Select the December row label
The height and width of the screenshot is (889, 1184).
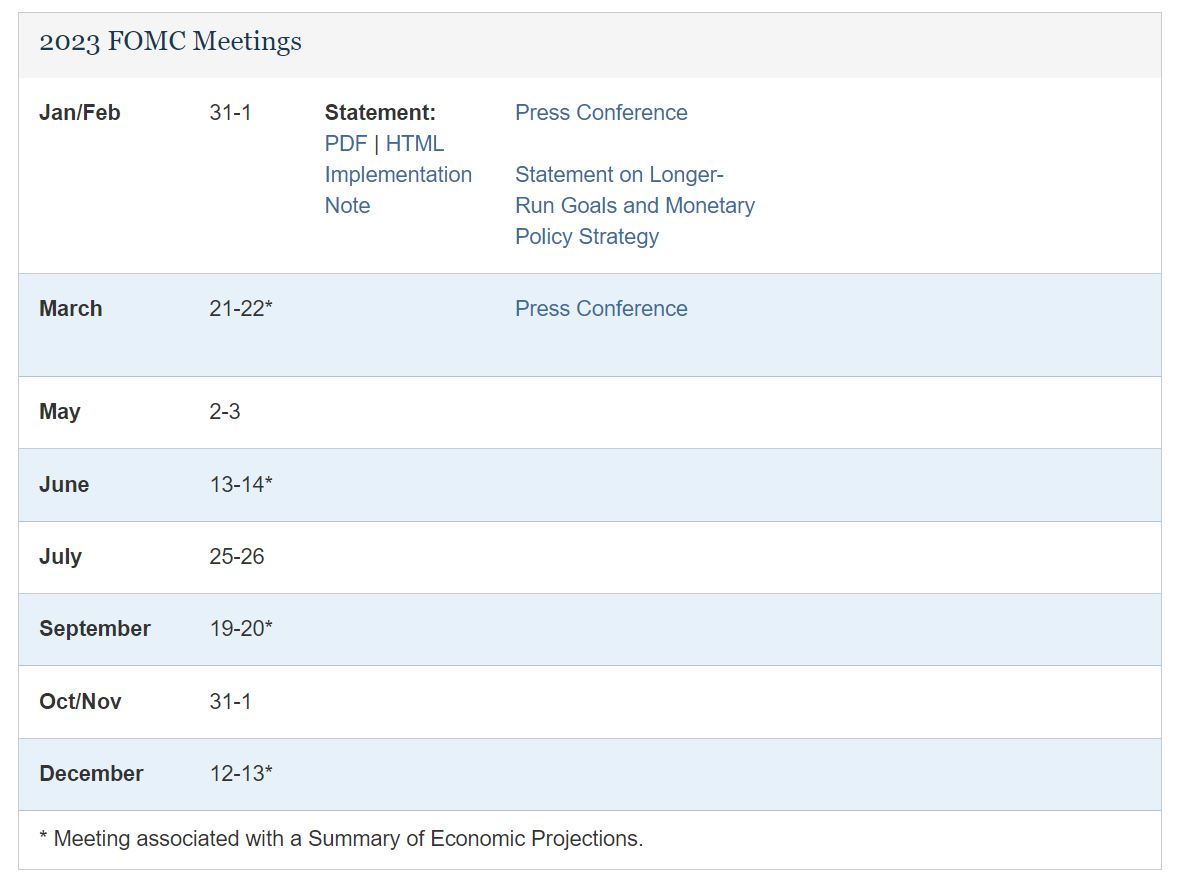91,774
